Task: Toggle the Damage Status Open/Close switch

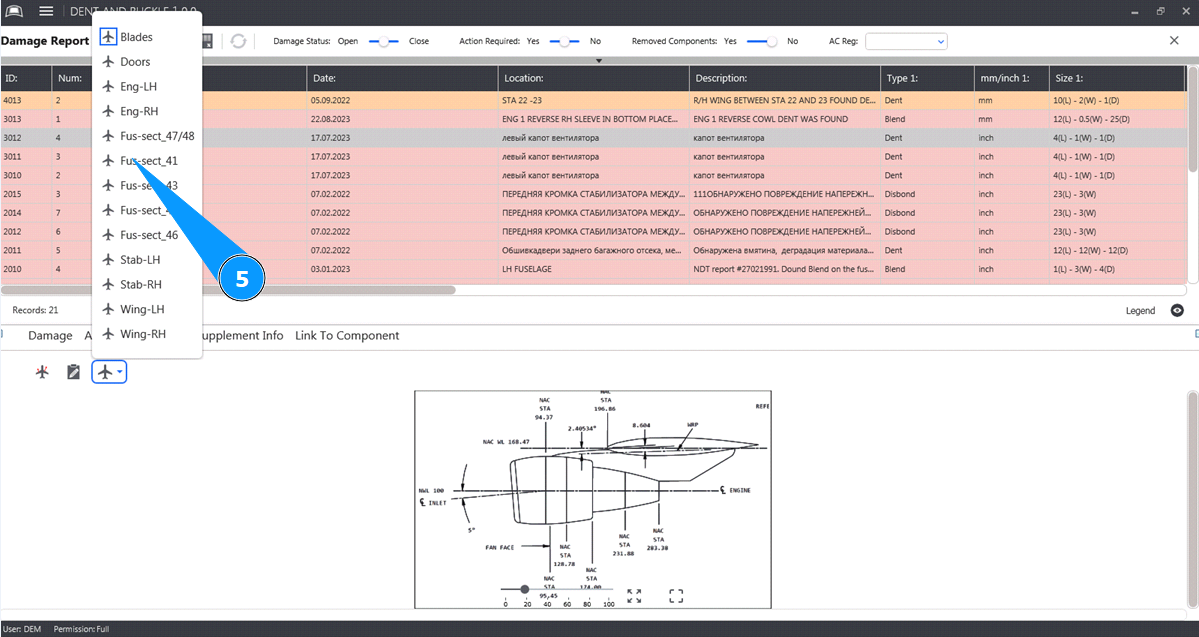Action: (x=384, y=42)
